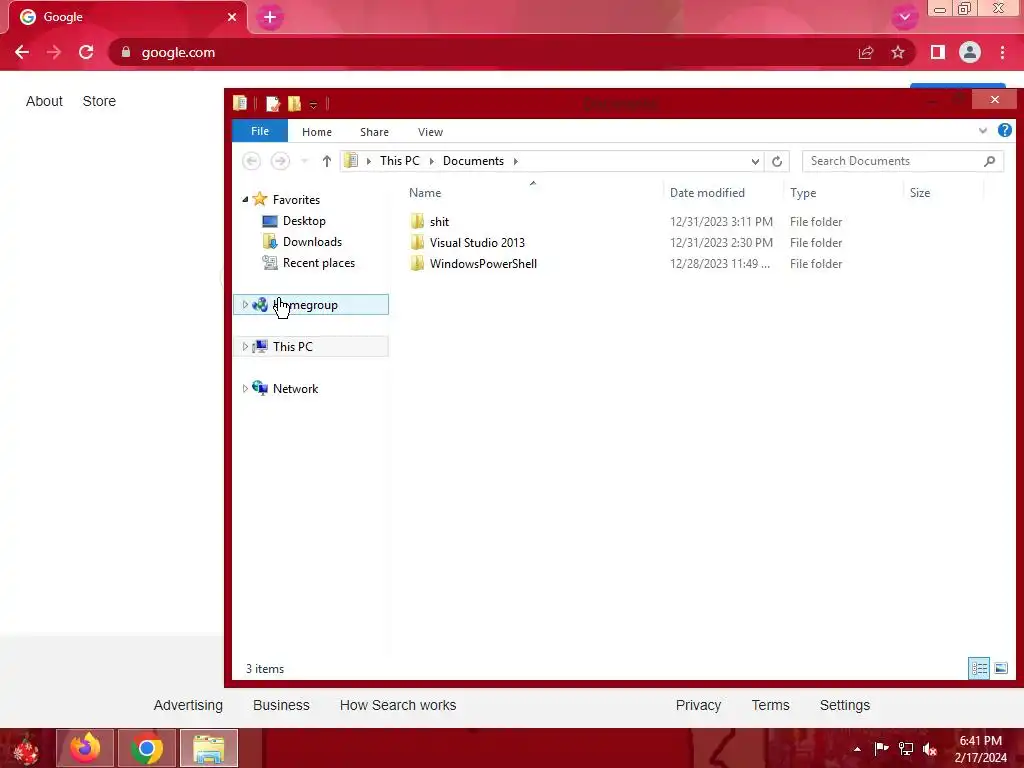Open Explorer Help icon
Image resolution: width=1024 pixels, height=768 pixels.
point(1004,130)
